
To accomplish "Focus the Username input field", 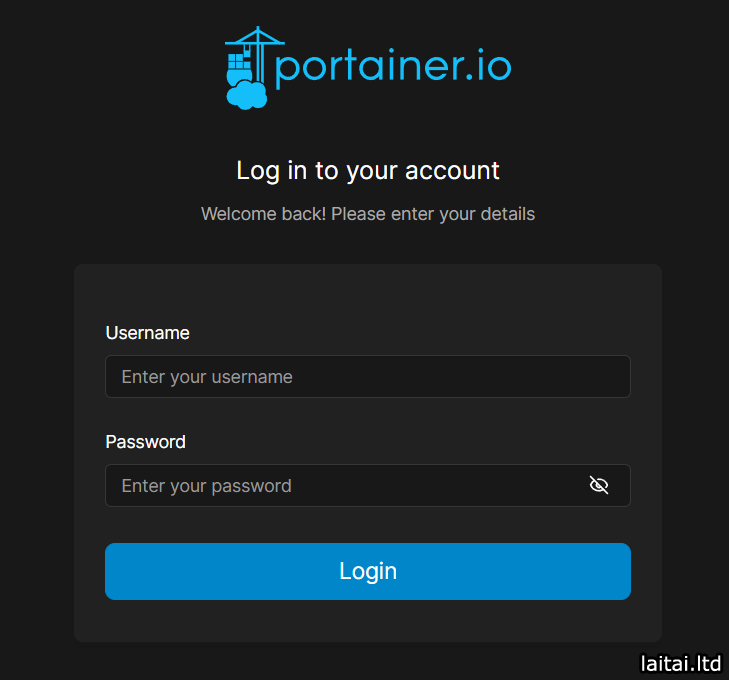I will point(367,377).
